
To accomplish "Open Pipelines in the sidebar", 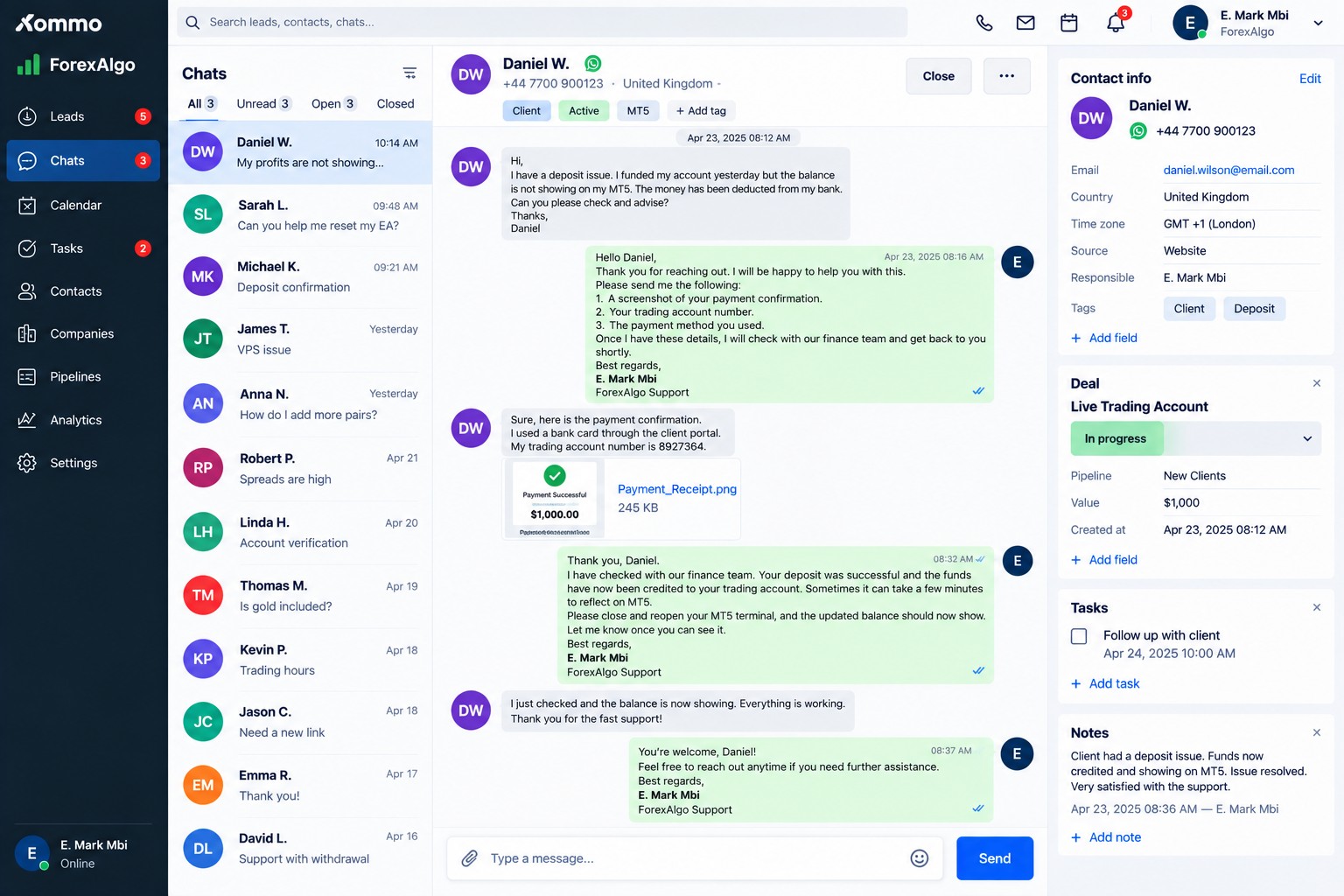I will pyautogui.click(x=83, y=376).
